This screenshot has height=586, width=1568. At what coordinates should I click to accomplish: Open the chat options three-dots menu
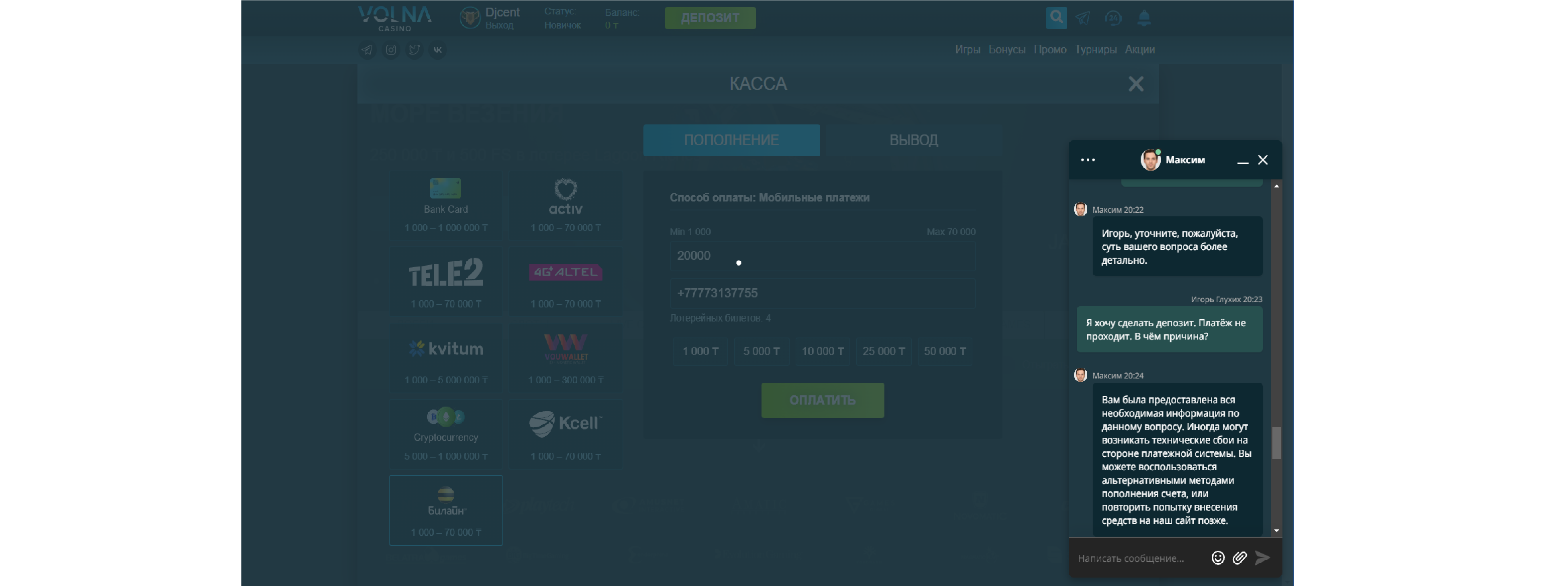tap(1088, 160)
